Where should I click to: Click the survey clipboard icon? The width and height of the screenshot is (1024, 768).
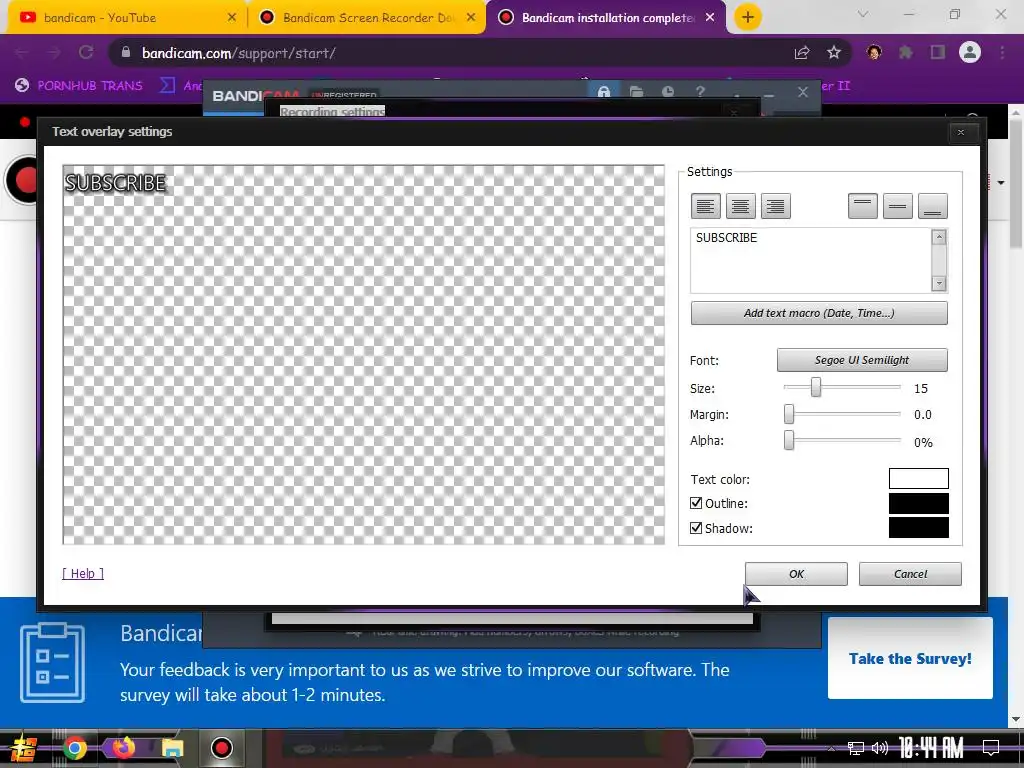click(x=52, y=663)
